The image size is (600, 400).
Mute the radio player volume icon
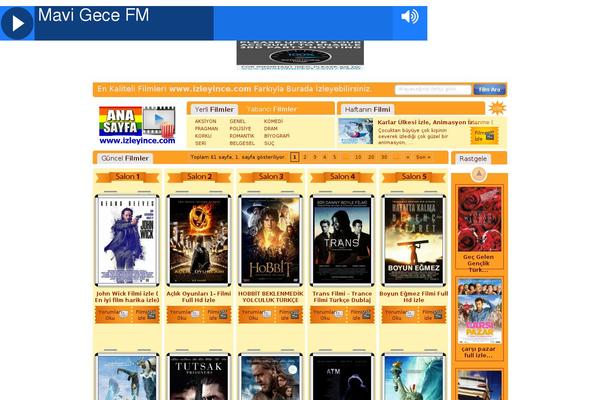click(409, 16)
